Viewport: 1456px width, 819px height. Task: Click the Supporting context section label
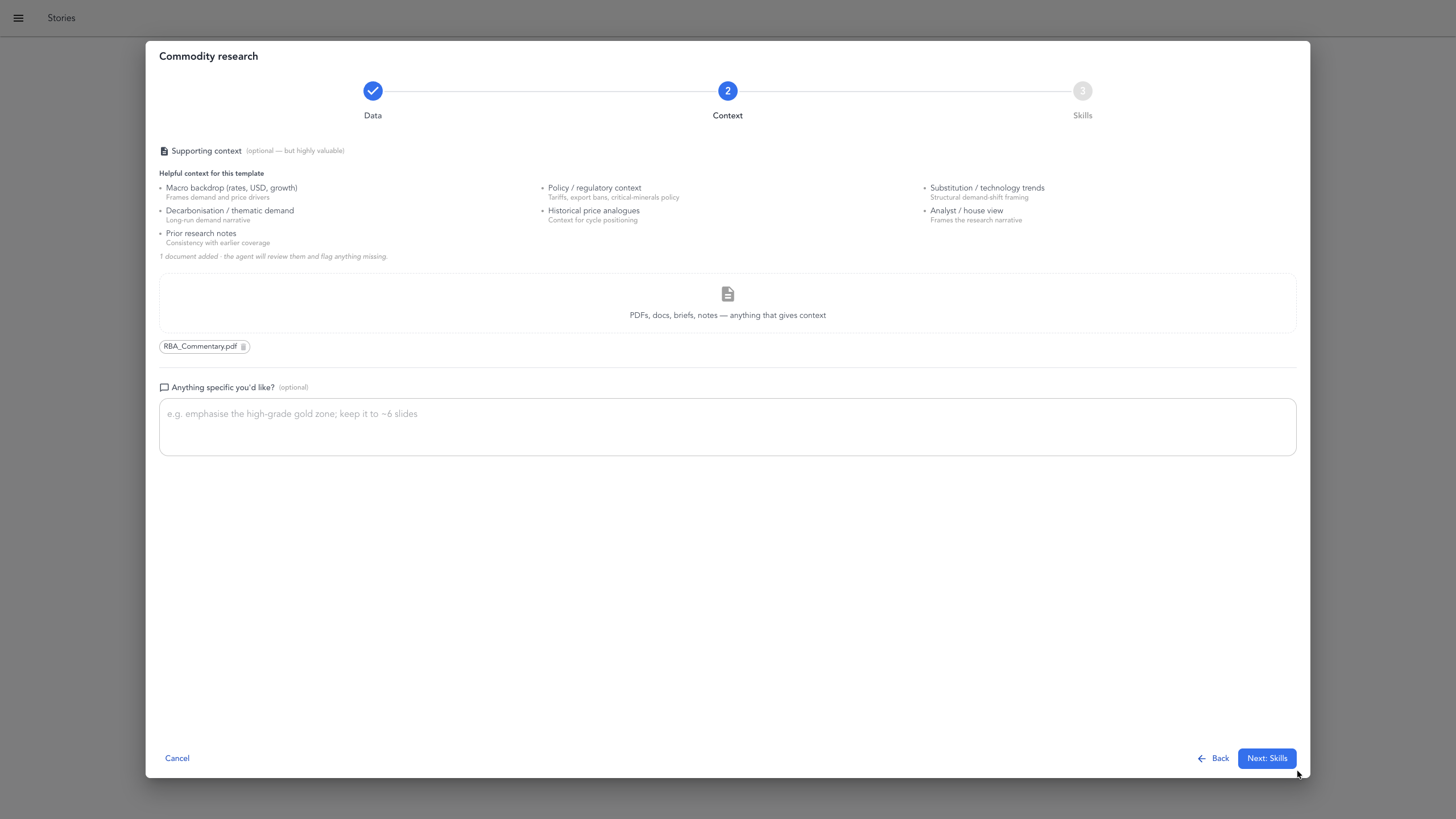[206, 151]
